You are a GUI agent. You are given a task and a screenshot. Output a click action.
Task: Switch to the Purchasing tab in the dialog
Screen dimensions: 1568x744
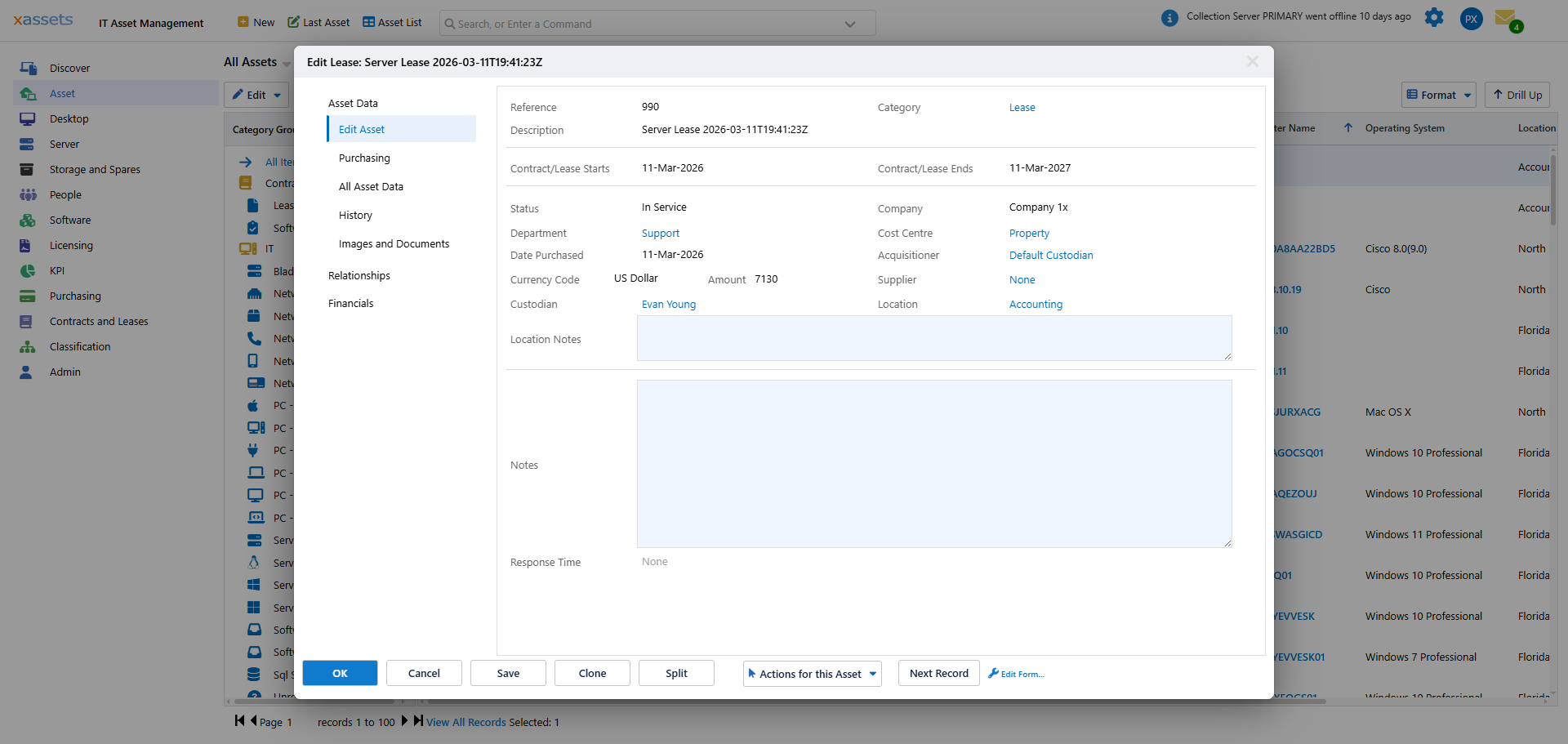[363, 158]
